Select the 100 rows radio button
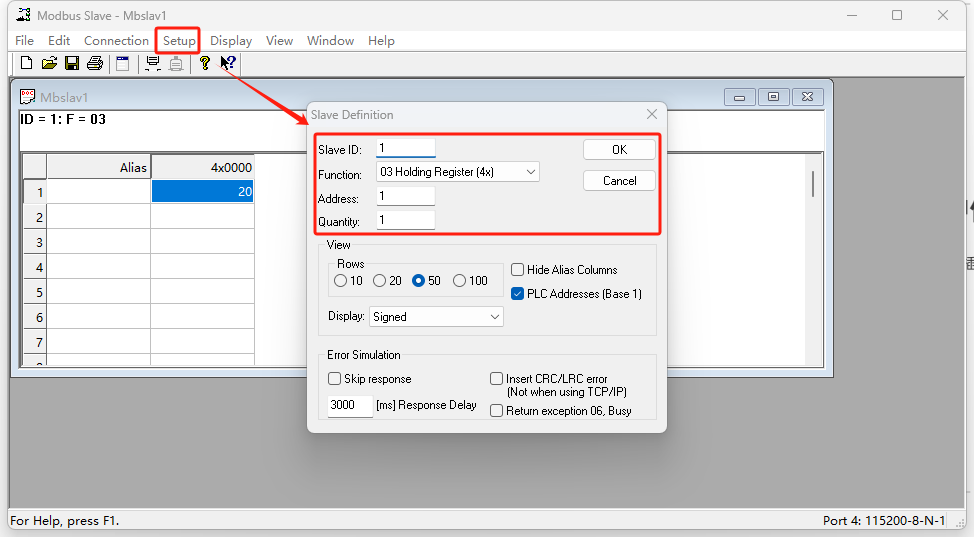Screen dimensions: 974x537 point(460,281)
